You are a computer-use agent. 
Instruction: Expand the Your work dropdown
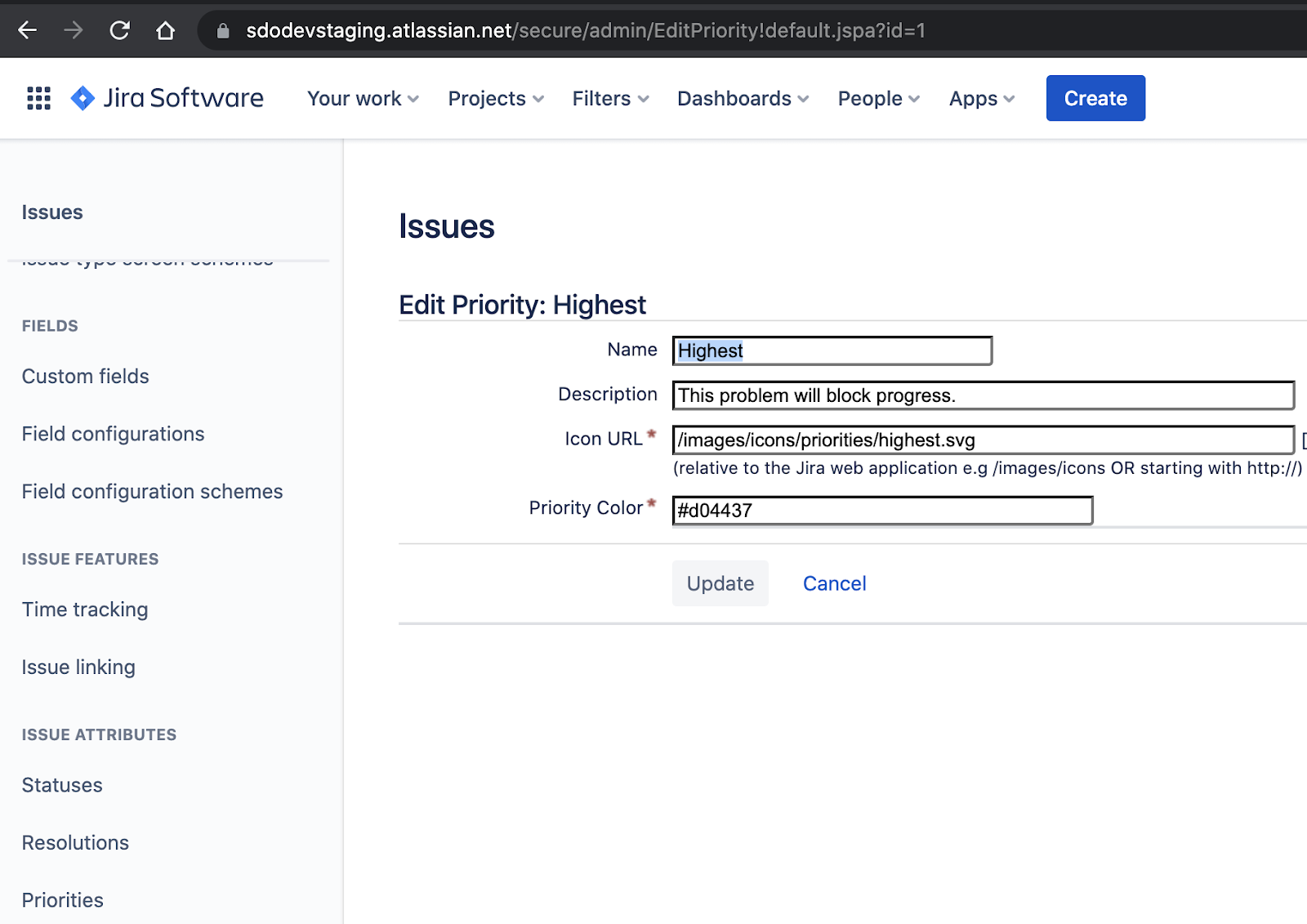pyautogui.click(x=363, y=99)
